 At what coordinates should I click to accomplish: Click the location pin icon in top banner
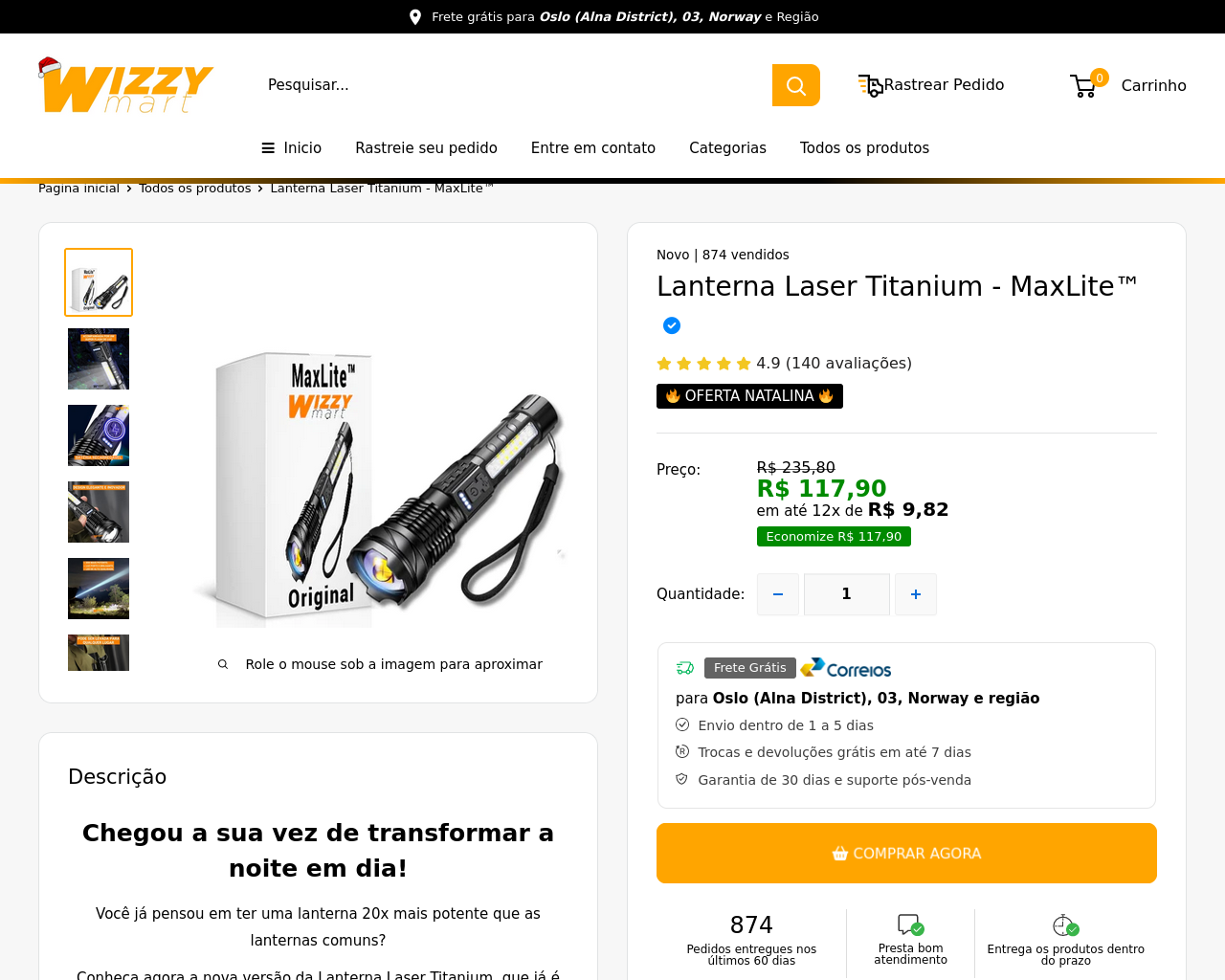(415, 17)
